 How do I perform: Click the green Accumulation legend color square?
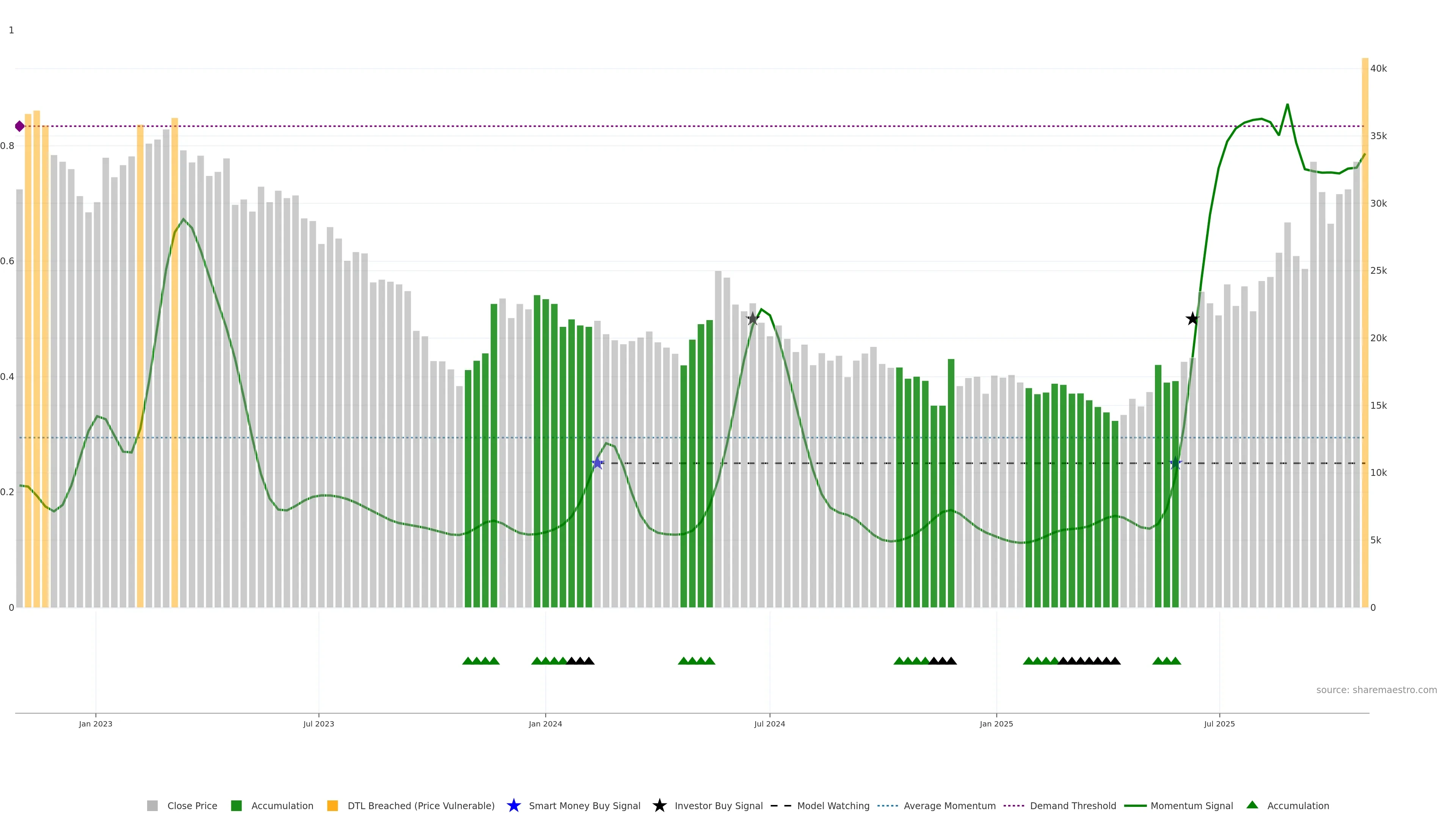236,805
